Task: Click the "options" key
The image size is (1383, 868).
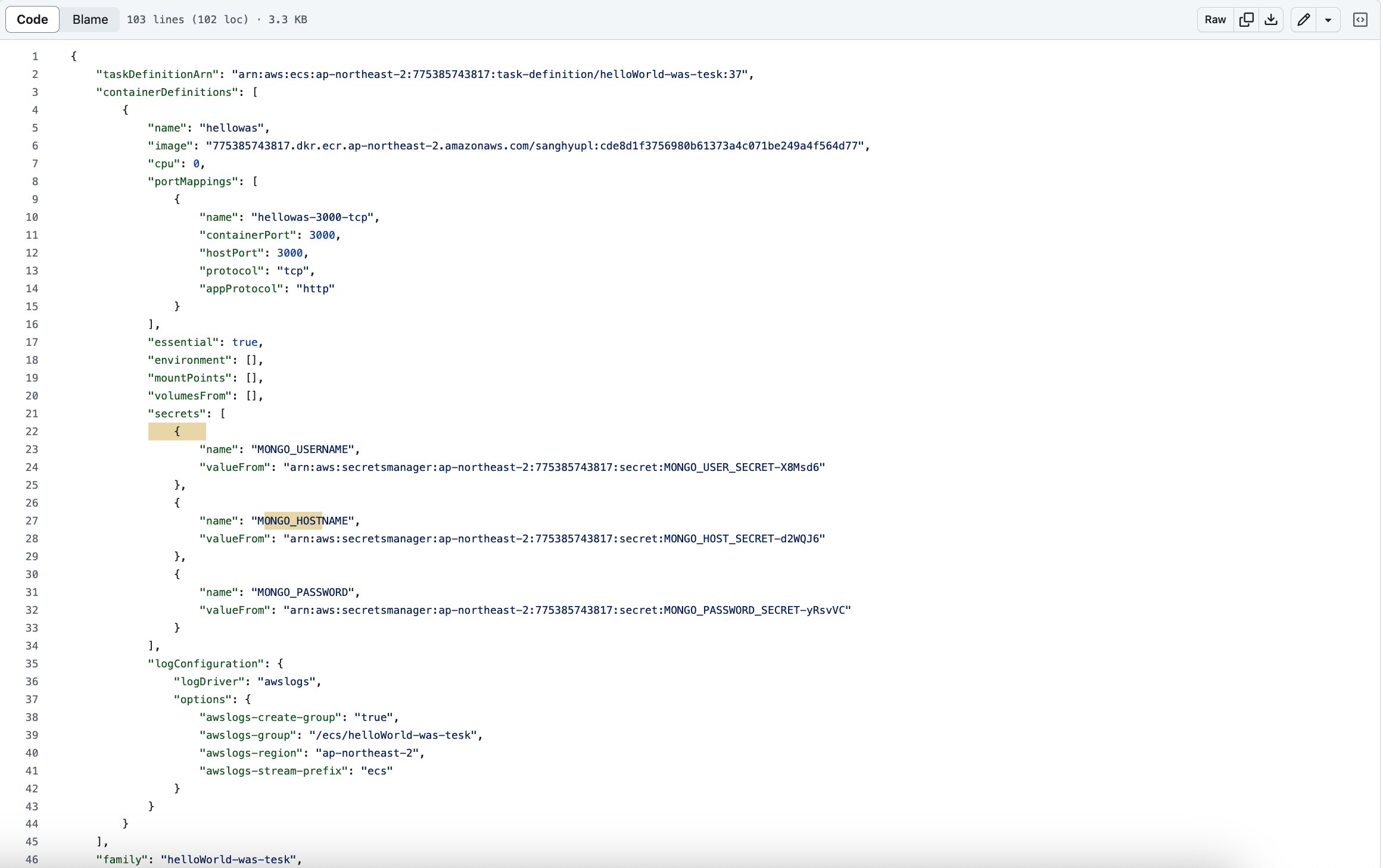Action: 203,700
